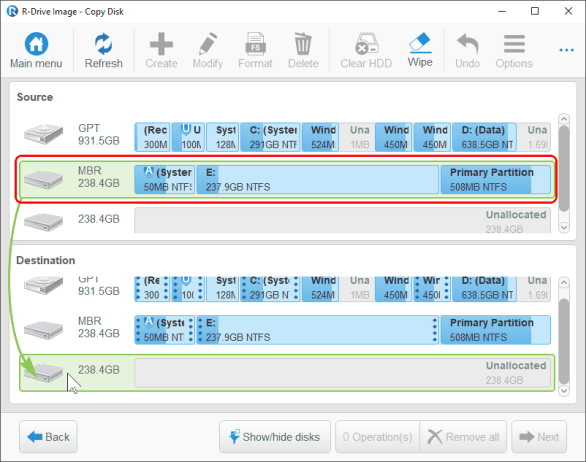Select Source C: (System) 291GB NTFS partition

click(270, 137)
